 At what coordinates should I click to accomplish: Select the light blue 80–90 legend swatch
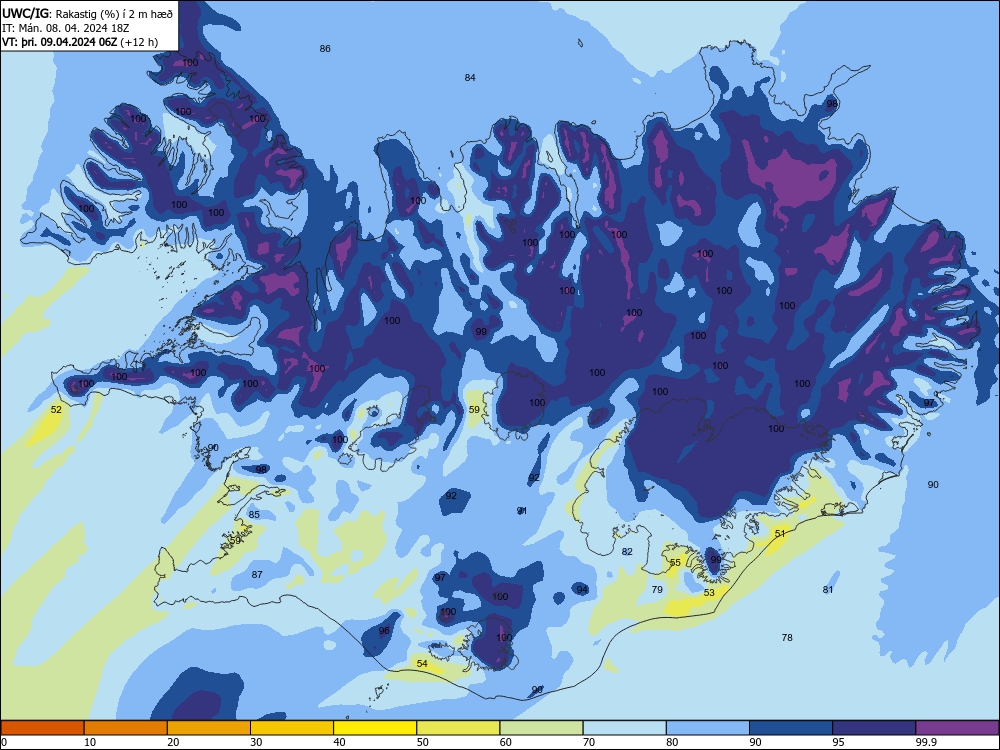pos(708,728)
